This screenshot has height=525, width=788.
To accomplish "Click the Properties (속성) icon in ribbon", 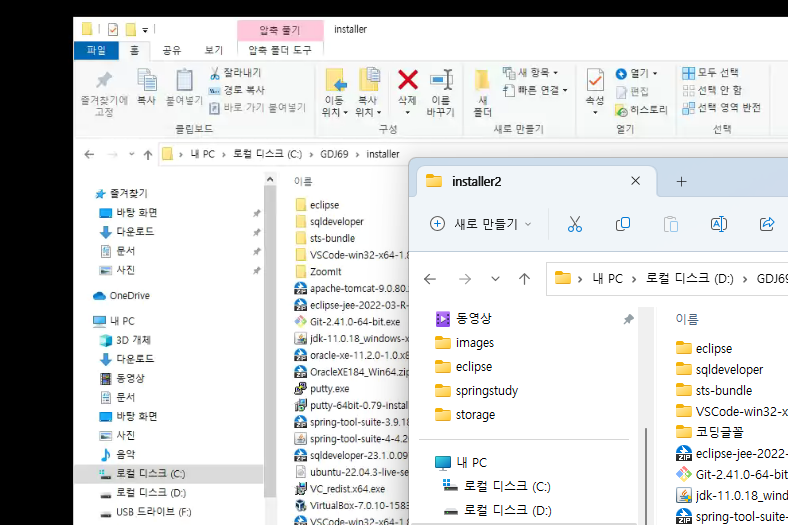I will pos(595,80).
